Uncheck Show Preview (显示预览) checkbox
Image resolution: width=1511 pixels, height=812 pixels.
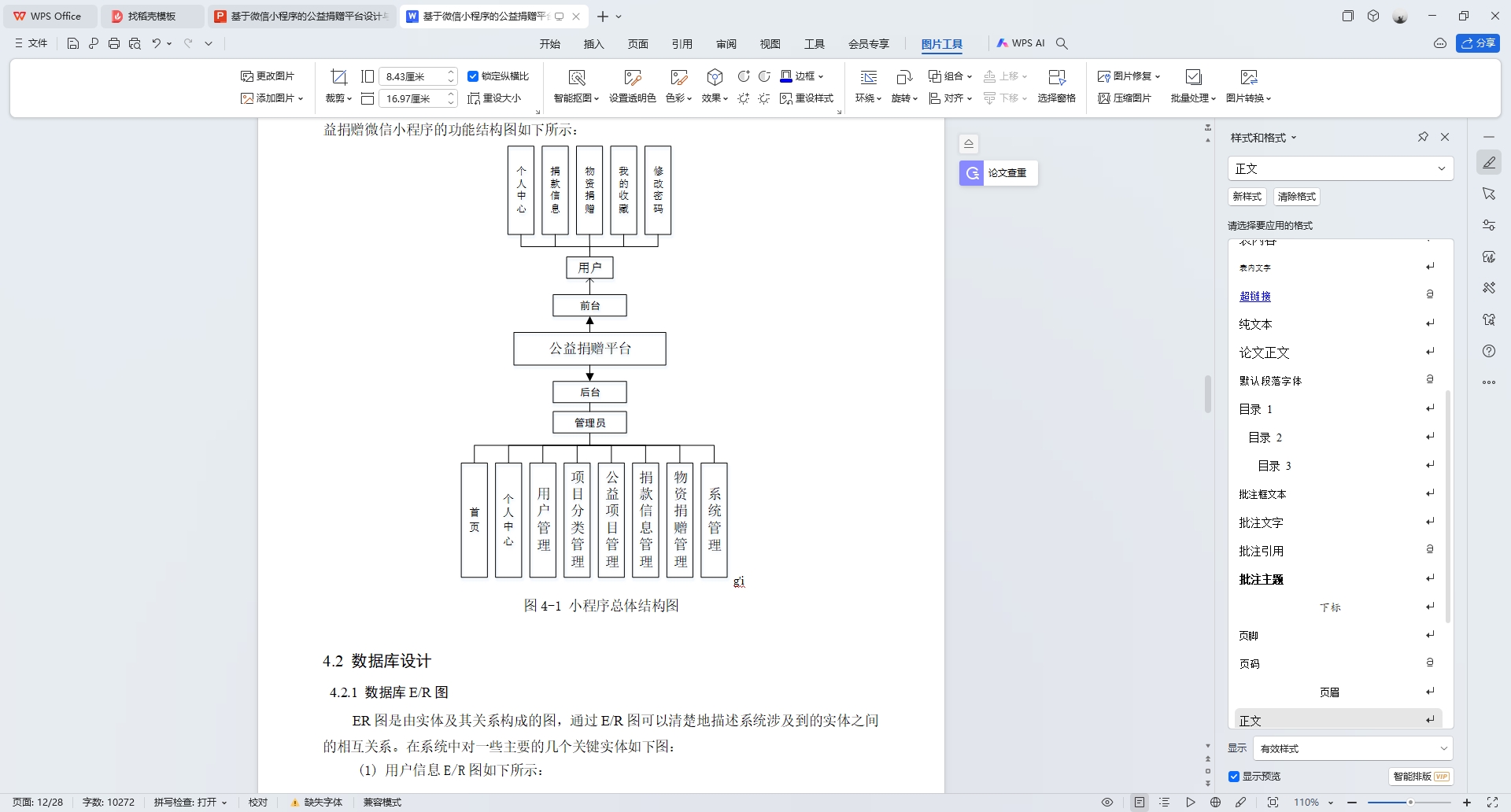1234,777
